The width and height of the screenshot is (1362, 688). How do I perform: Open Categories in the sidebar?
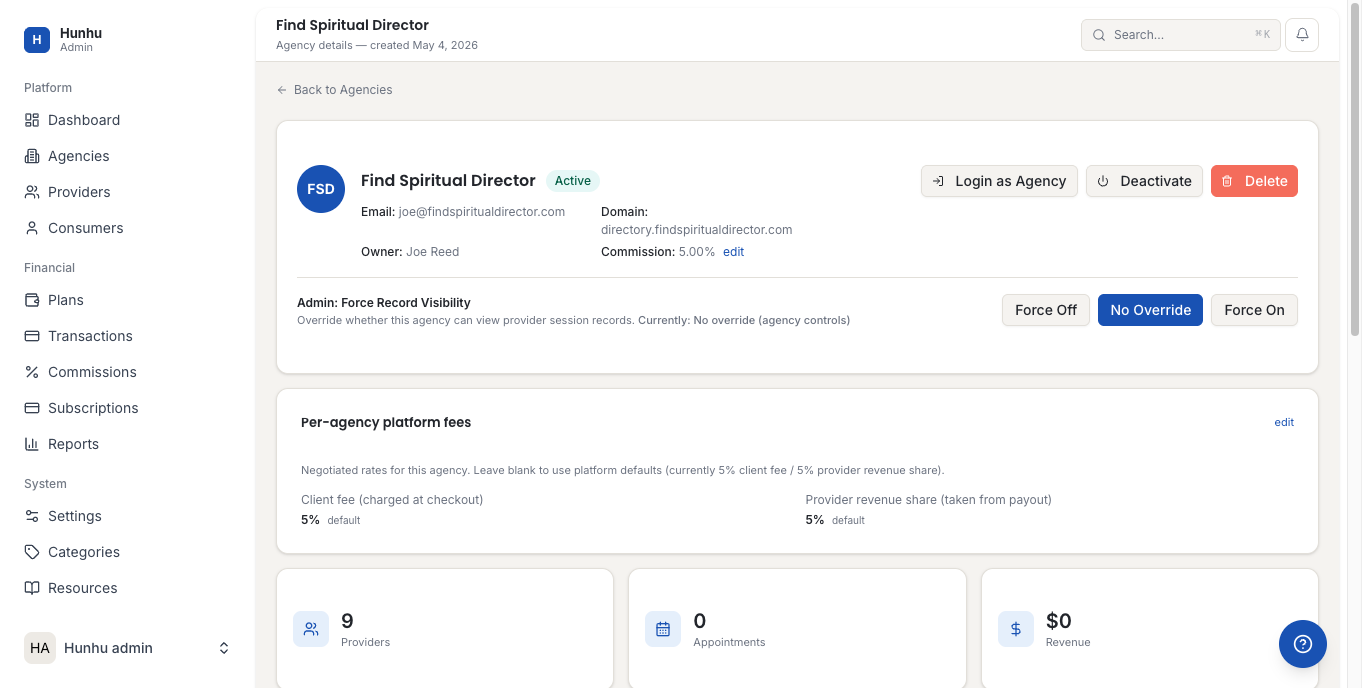pyautogui.click(x=127, y=552)
